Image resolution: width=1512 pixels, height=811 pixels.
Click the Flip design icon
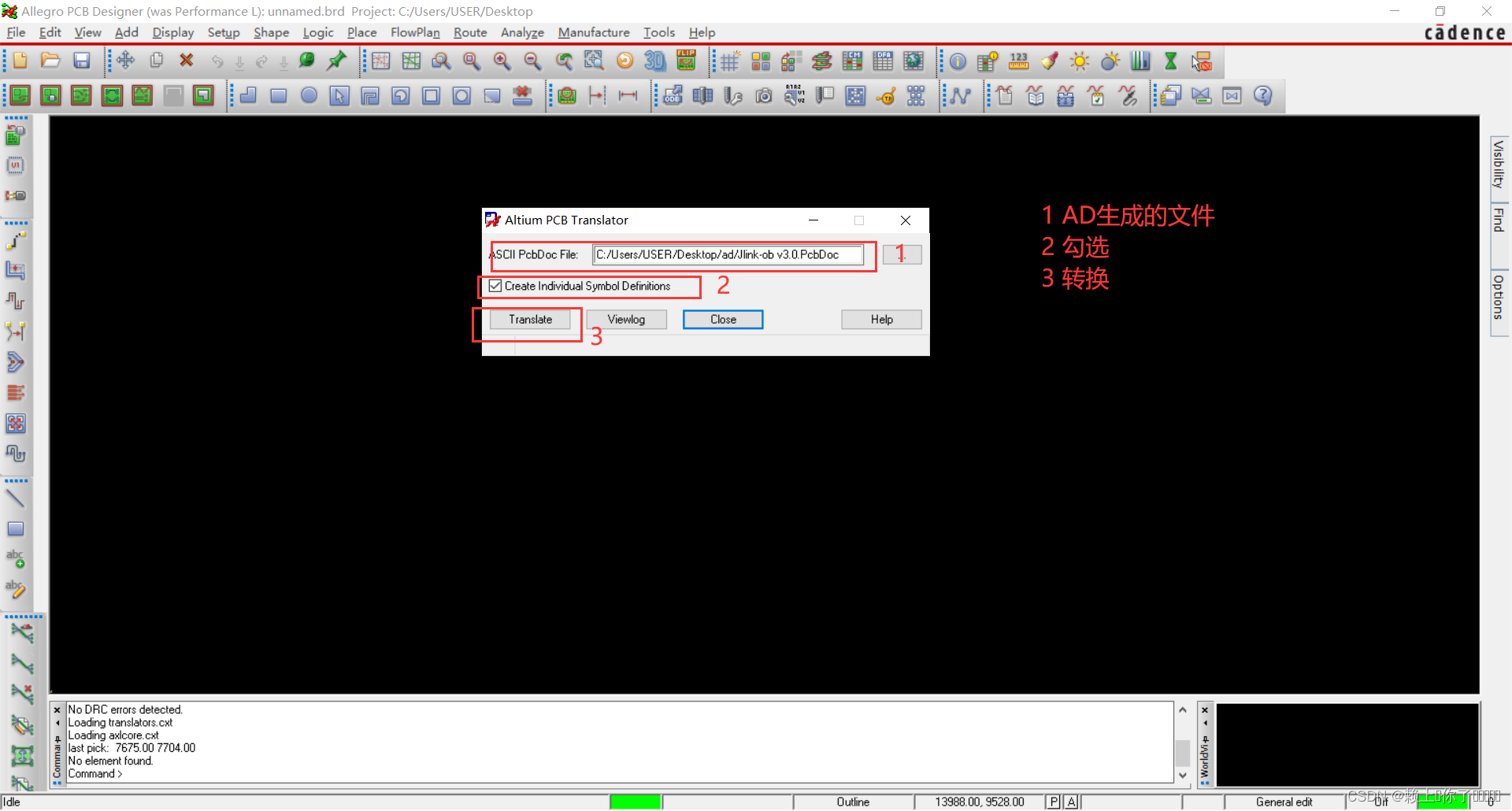pyautogui.click(x=686, y=61)
